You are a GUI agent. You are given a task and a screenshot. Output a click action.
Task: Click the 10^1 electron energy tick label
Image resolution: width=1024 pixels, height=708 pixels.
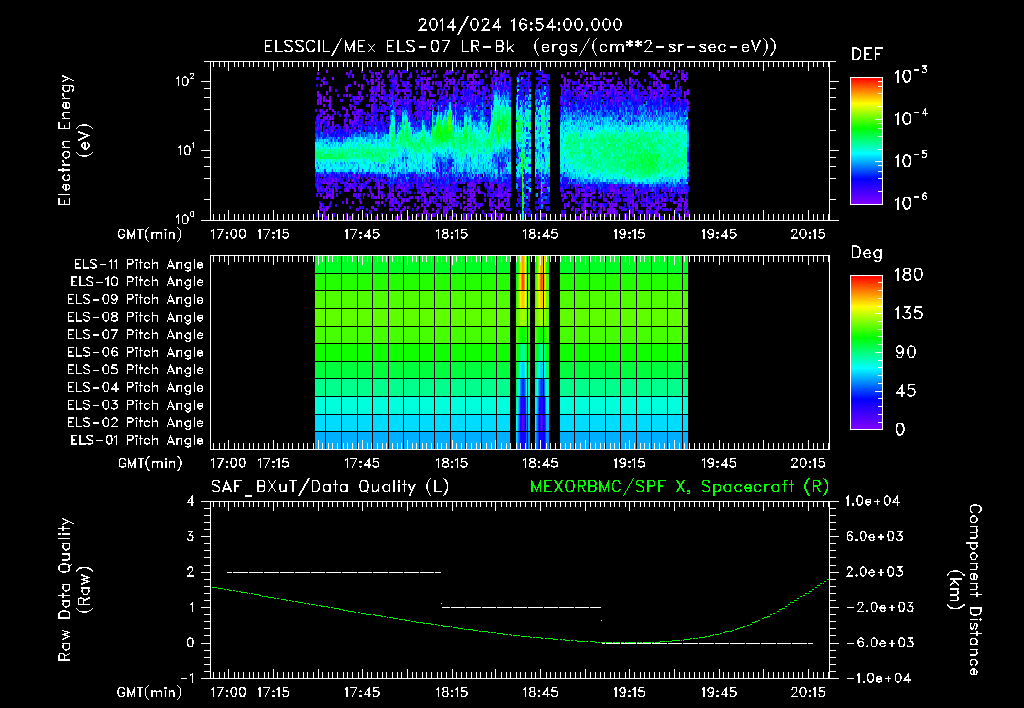pyautogui.click(x=185, y=150)
